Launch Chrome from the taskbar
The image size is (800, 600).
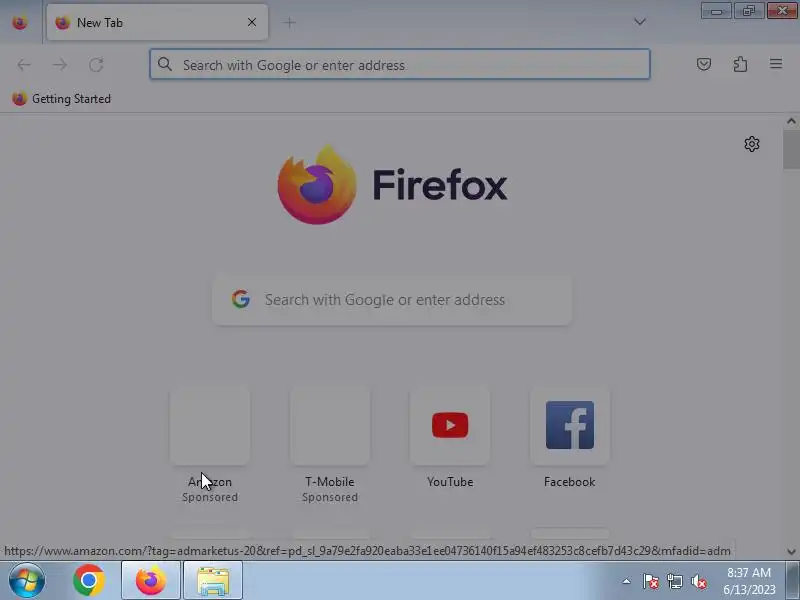pos(89,580)
